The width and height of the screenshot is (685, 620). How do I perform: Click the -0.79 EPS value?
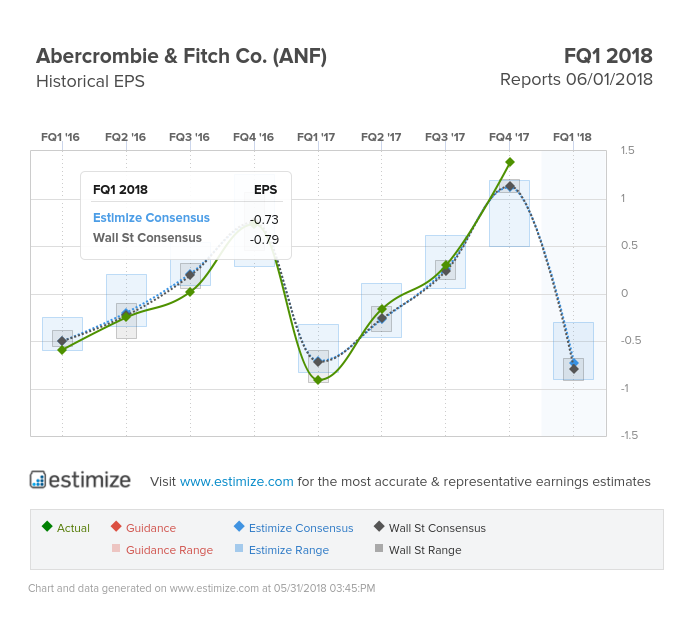(264, 239)
